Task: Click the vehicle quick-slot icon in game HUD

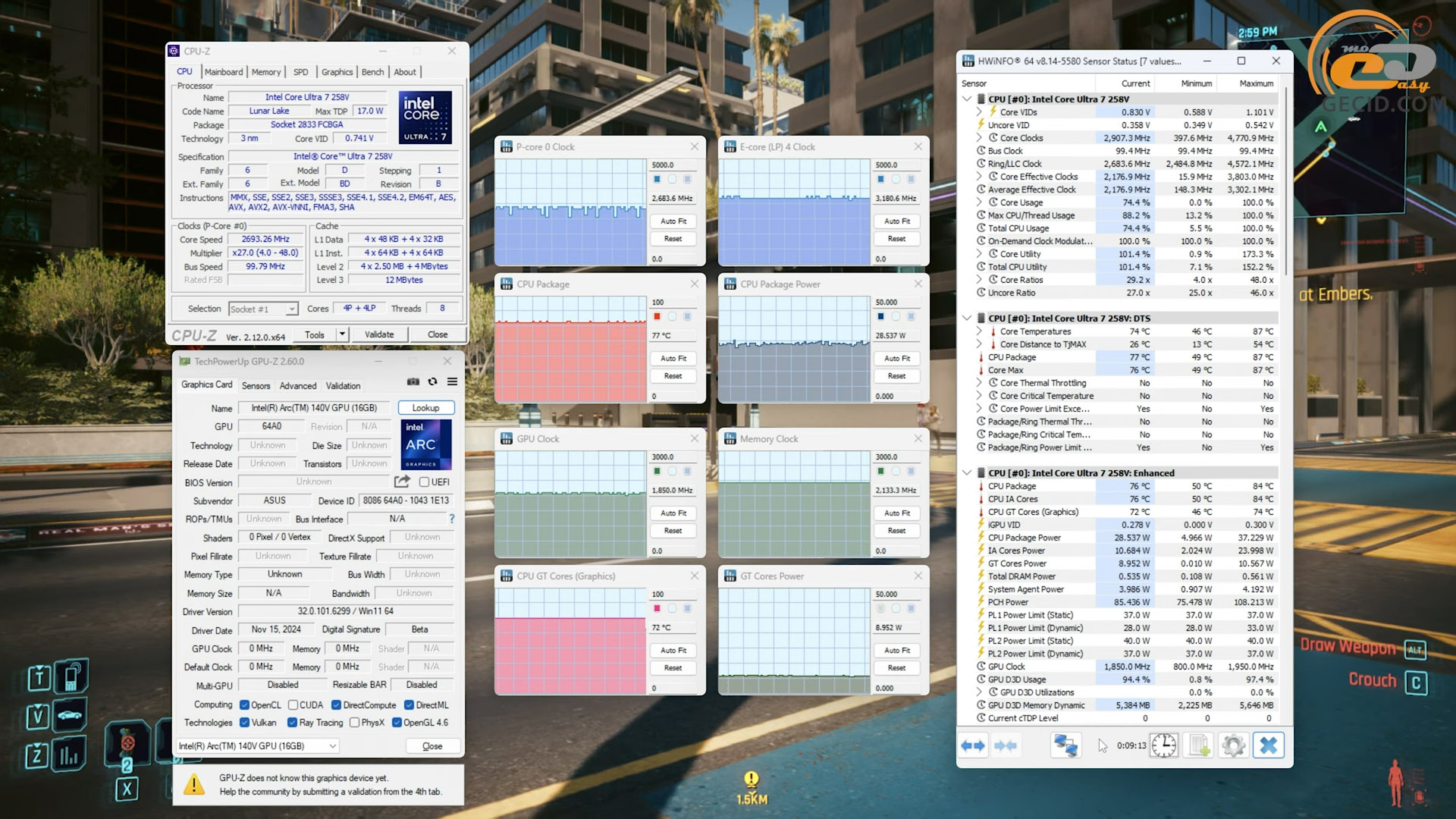Action: pyautogui.click(x=70, y=714)
